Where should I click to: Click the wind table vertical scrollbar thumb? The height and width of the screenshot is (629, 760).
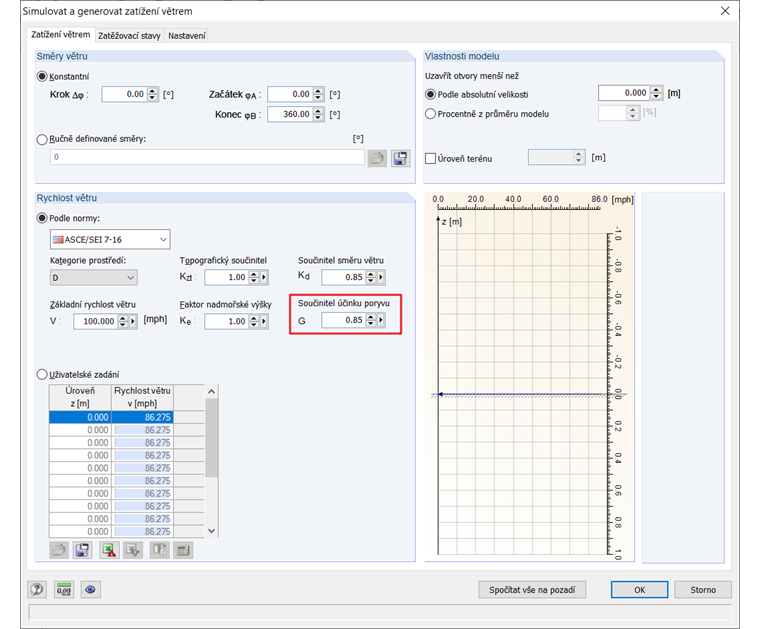(x=211, y=438)
